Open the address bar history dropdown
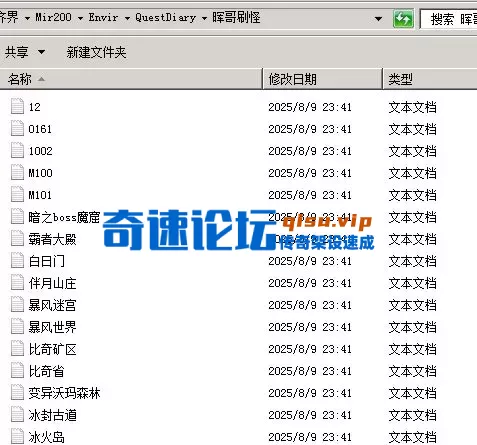This screenshot has width=477, height=445. coord(378,19)
